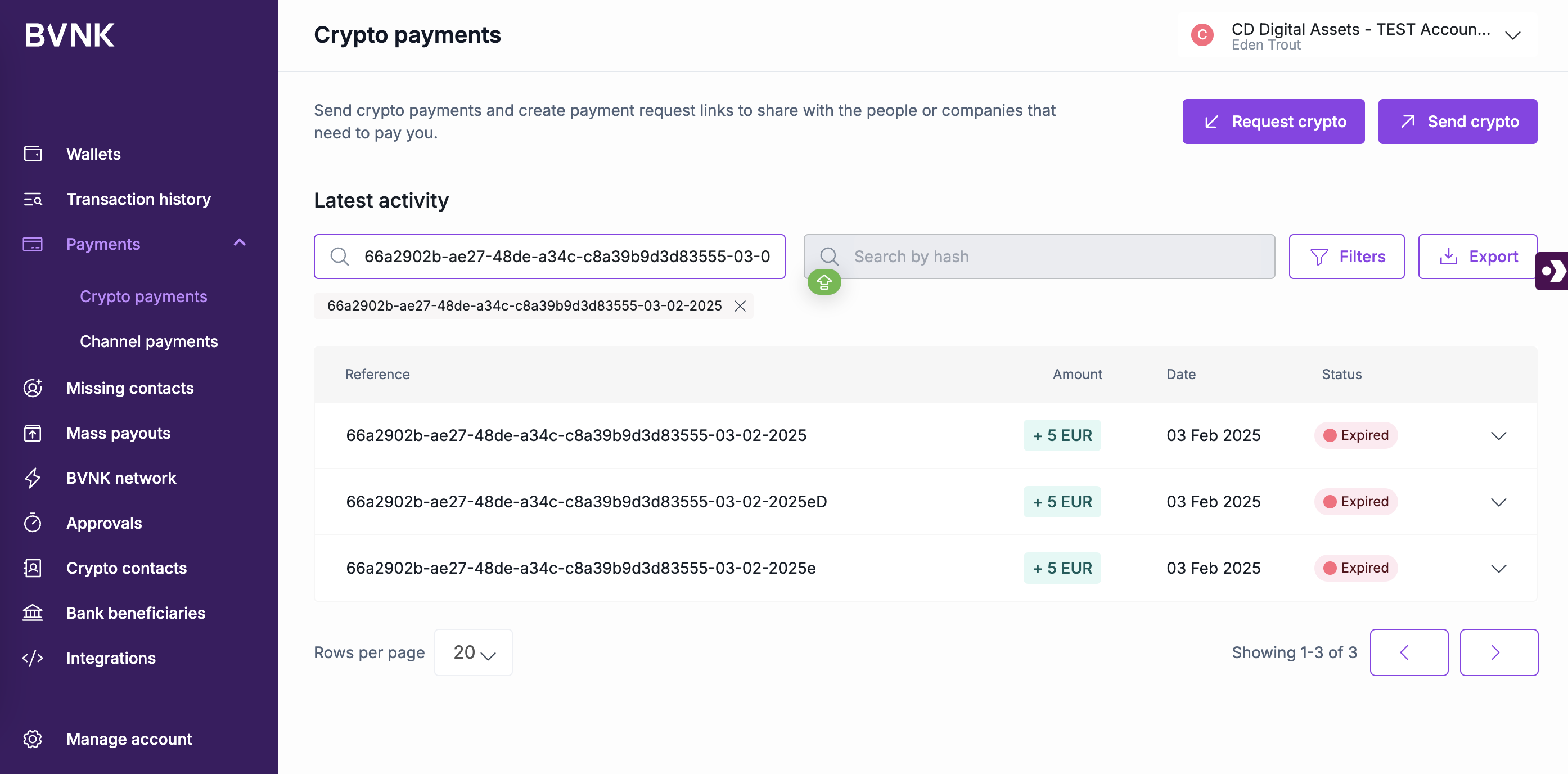Viewport: 1568px width, 774px height.
Task: Click the + 5 EUR amount in first row
Action: (1062, 435)
